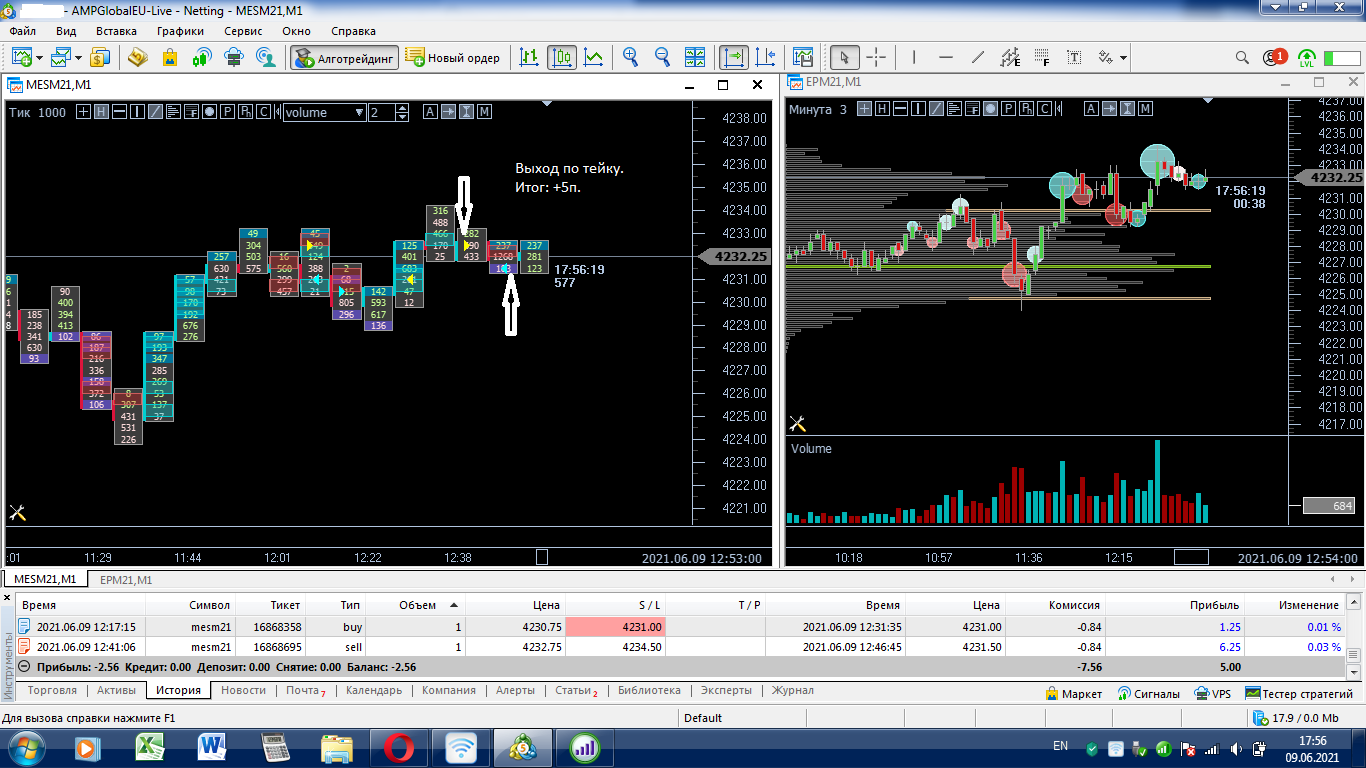
Task: Open the Market shopping bag toolbar icon
Action: tap(170, 57)
